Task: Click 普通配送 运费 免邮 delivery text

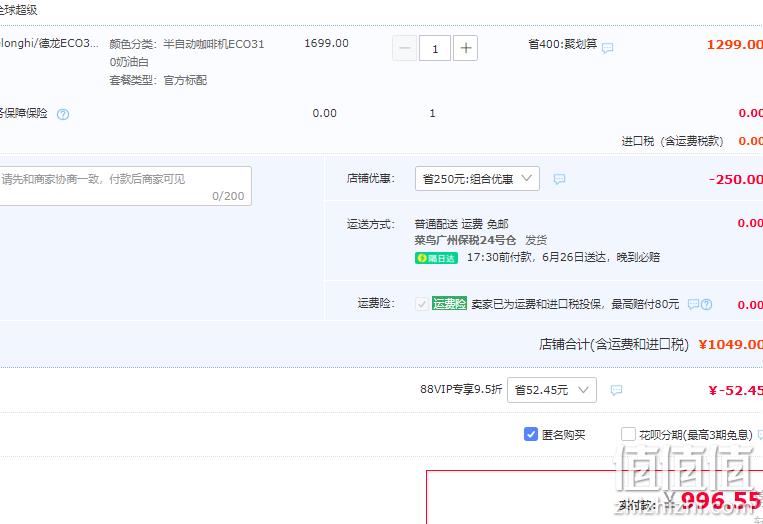Action: click(x=461, y=224)
